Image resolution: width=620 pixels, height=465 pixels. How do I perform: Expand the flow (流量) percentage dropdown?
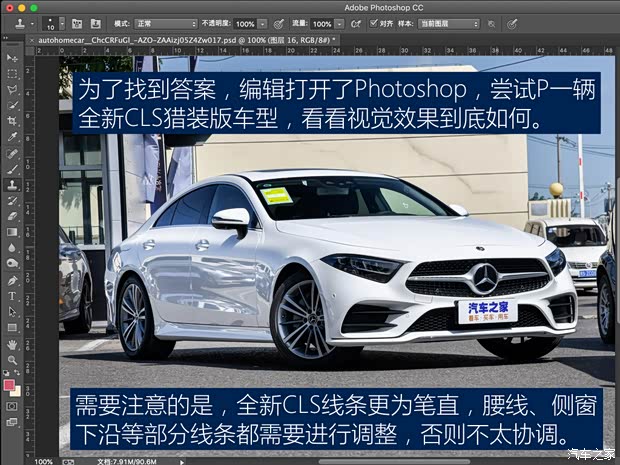pos(337,22)
